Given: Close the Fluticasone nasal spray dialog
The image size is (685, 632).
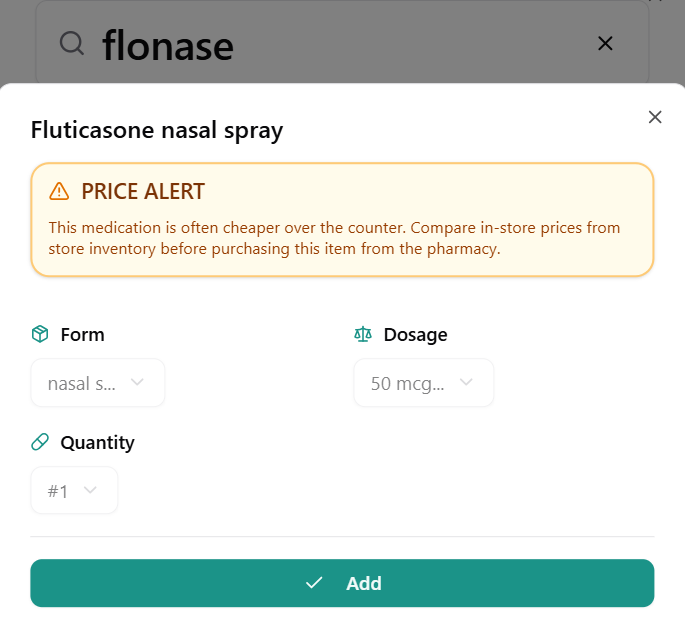Looking at the screenshot, I should tap(655, 117).
